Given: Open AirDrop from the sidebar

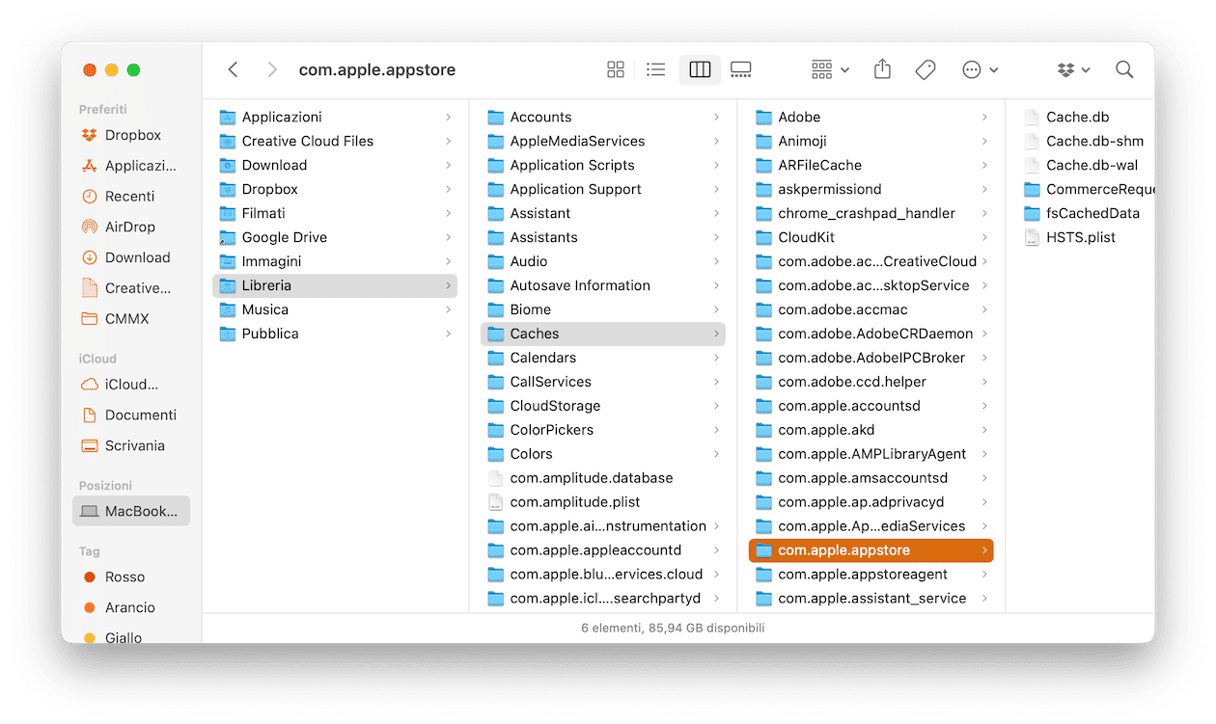Looking at the screenshot, I should click(131, 227).
